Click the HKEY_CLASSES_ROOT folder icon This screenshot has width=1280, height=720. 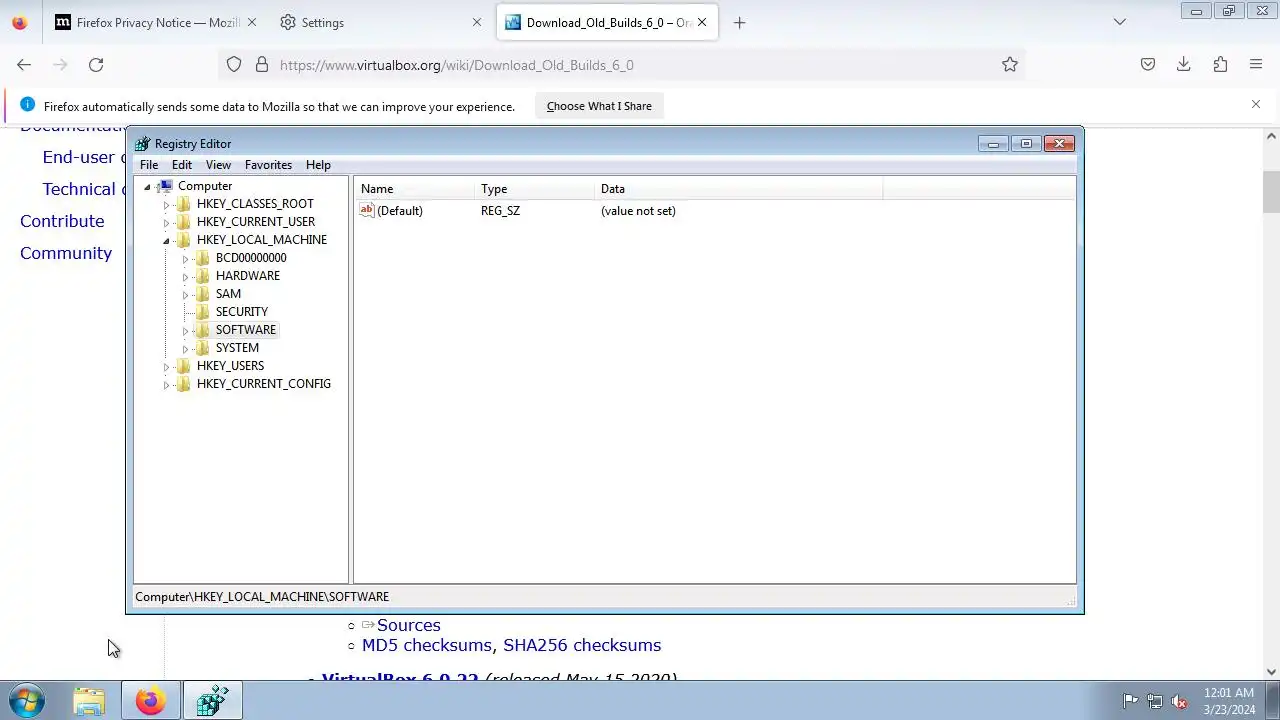[184, 204]
